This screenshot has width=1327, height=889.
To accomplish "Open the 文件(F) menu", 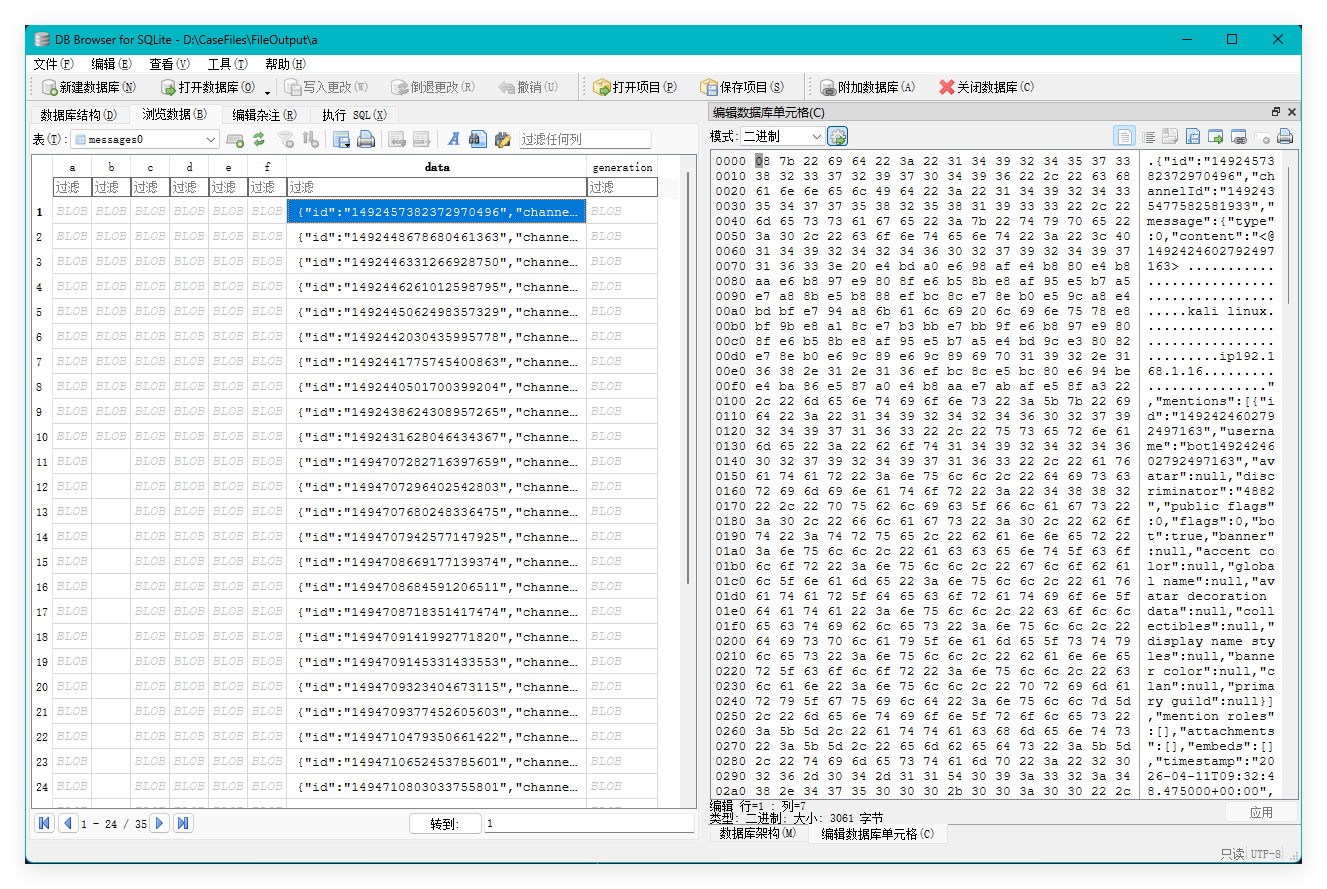I will (x=53, y=63).
